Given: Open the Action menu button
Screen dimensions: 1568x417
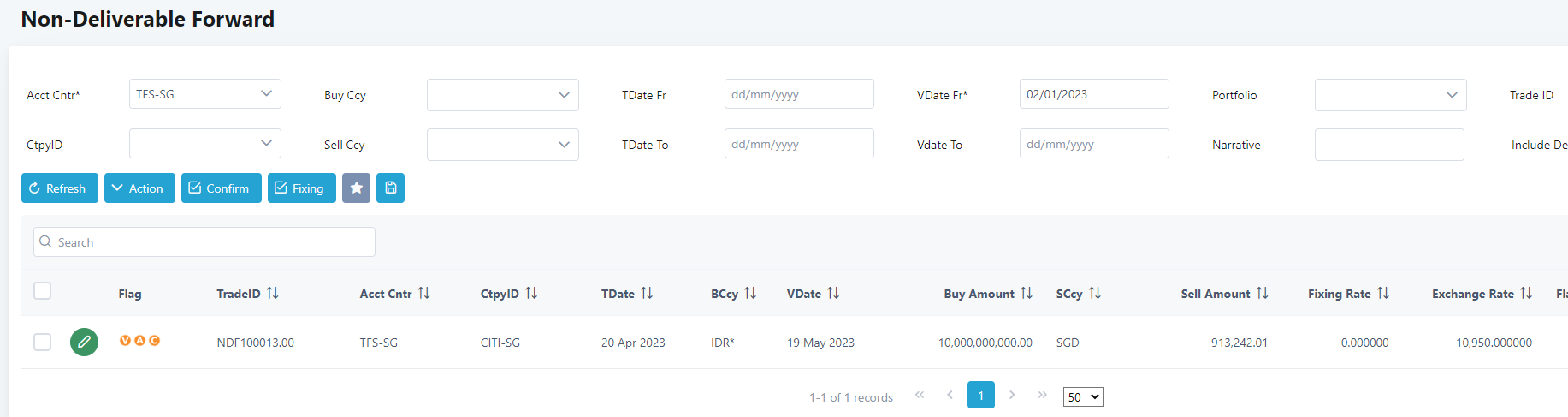Looking at the screenshot, I should click(x=139, y=188).
